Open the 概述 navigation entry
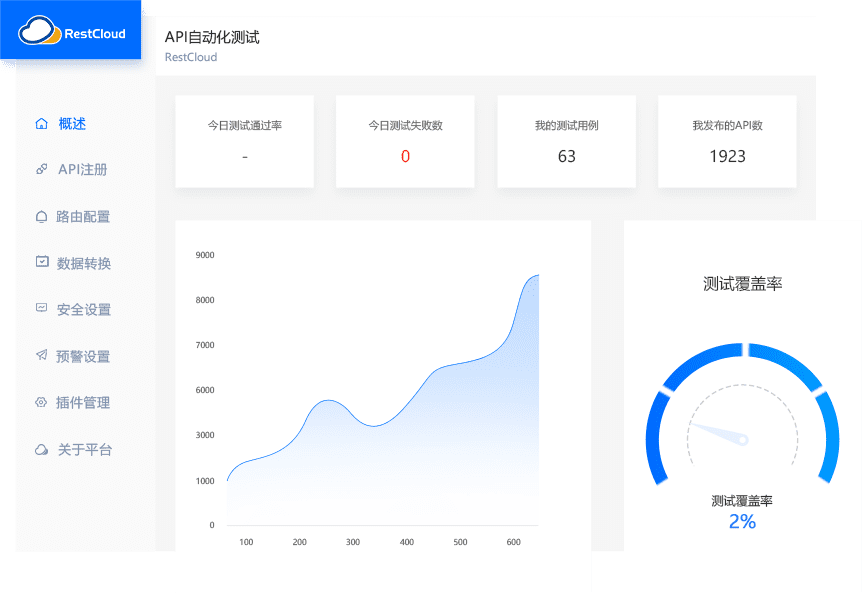This screenshot has height=593, width=862. click(72, 122)
